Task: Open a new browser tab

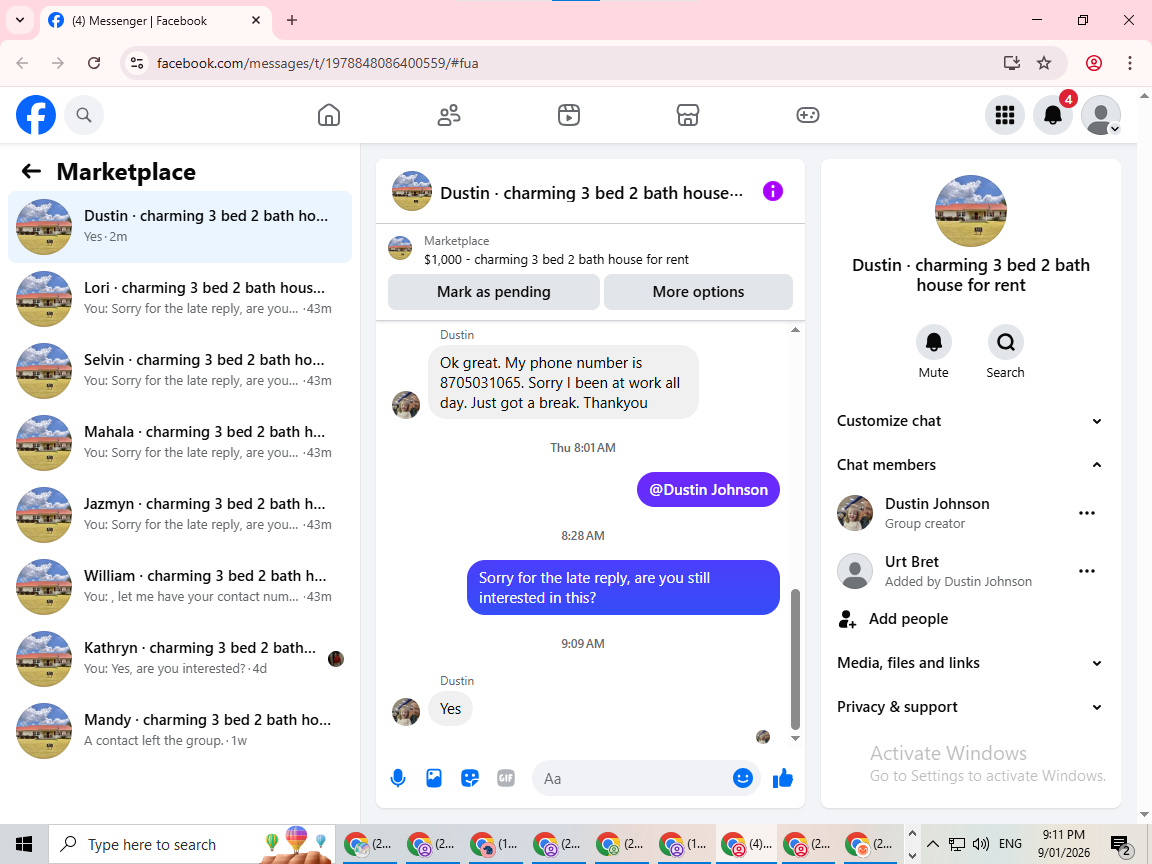Action: pos(292,21)
